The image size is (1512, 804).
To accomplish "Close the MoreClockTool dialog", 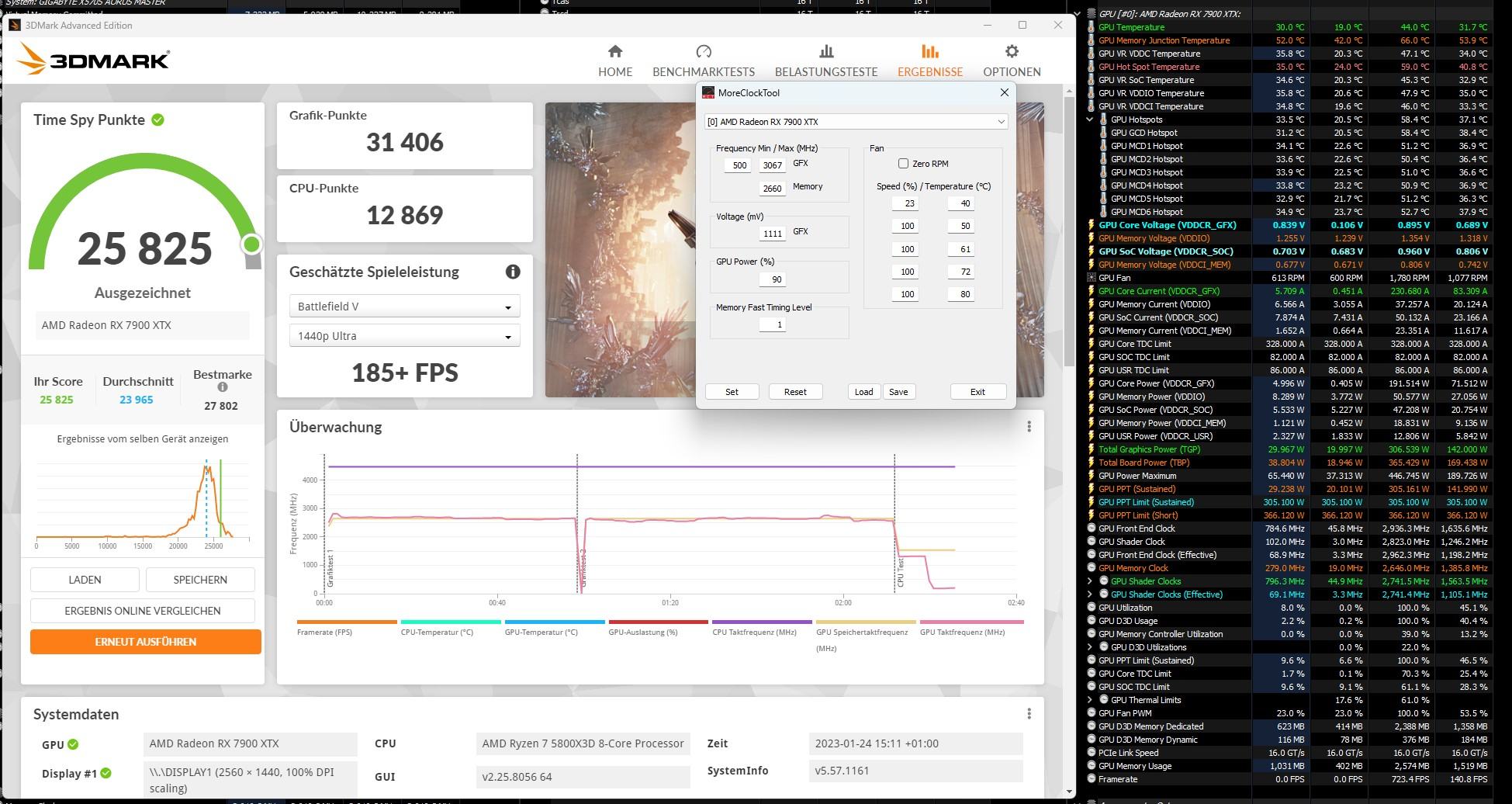I will point(1005,92).
